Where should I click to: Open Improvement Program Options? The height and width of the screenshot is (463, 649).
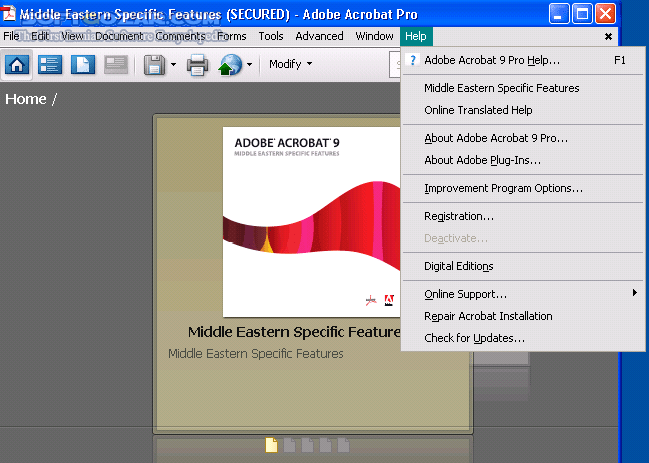523,188
